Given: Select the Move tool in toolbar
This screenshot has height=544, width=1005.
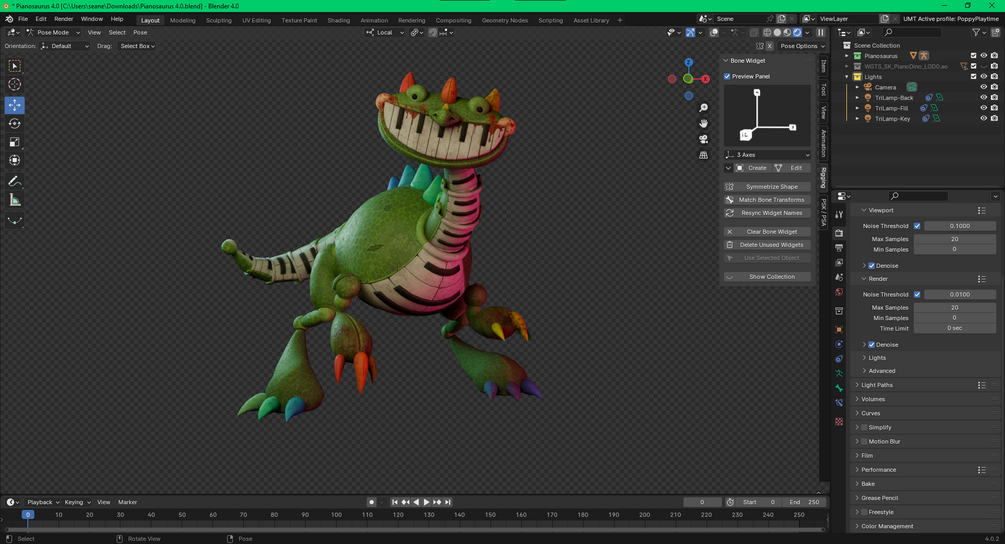Looking at the screenshot, I should click(x=15, y=105).
